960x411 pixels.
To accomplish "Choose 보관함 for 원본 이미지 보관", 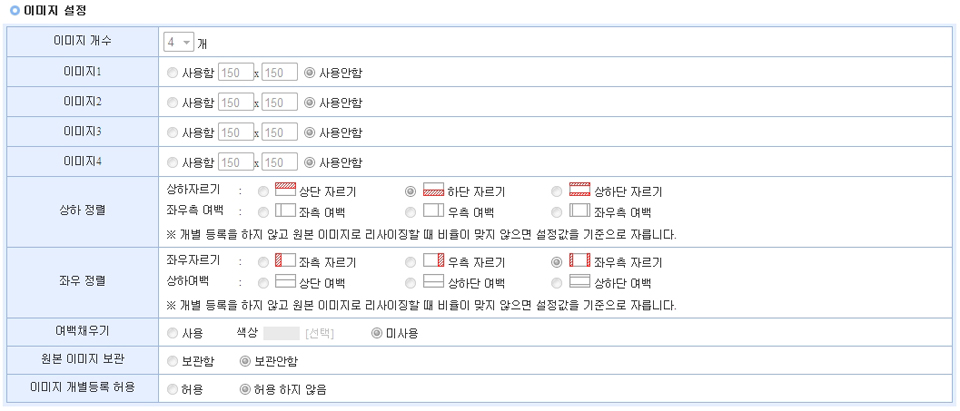I will point(173,361).
